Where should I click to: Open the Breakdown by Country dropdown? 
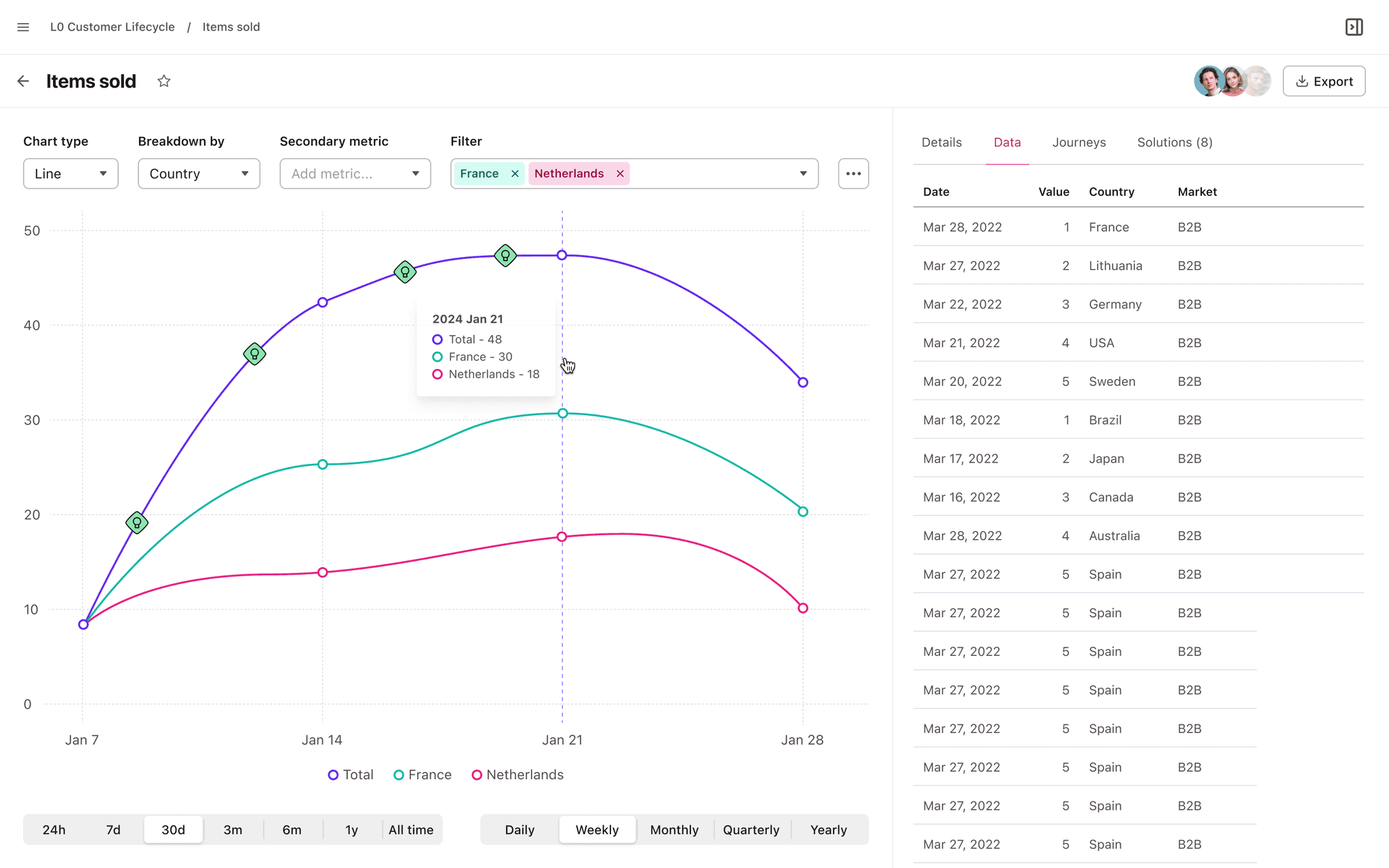point(199,174)
